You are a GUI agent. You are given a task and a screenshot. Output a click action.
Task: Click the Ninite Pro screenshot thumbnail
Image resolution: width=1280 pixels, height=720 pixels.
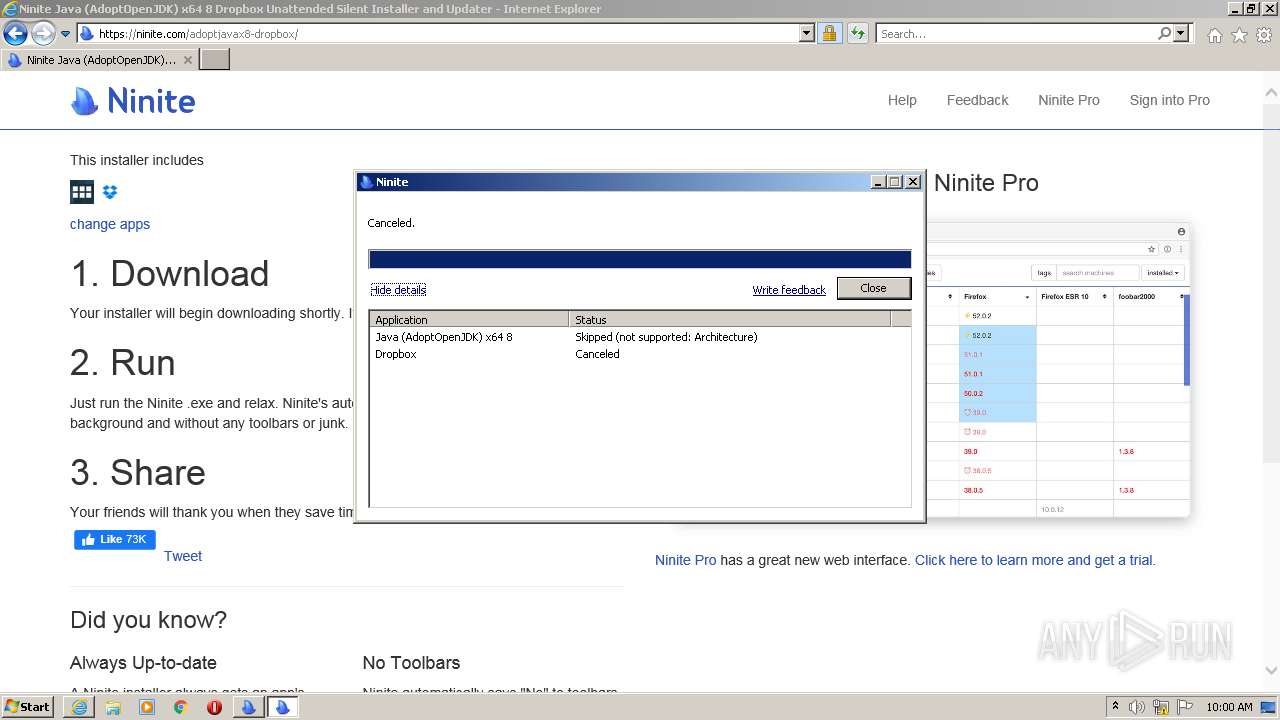1059,369
